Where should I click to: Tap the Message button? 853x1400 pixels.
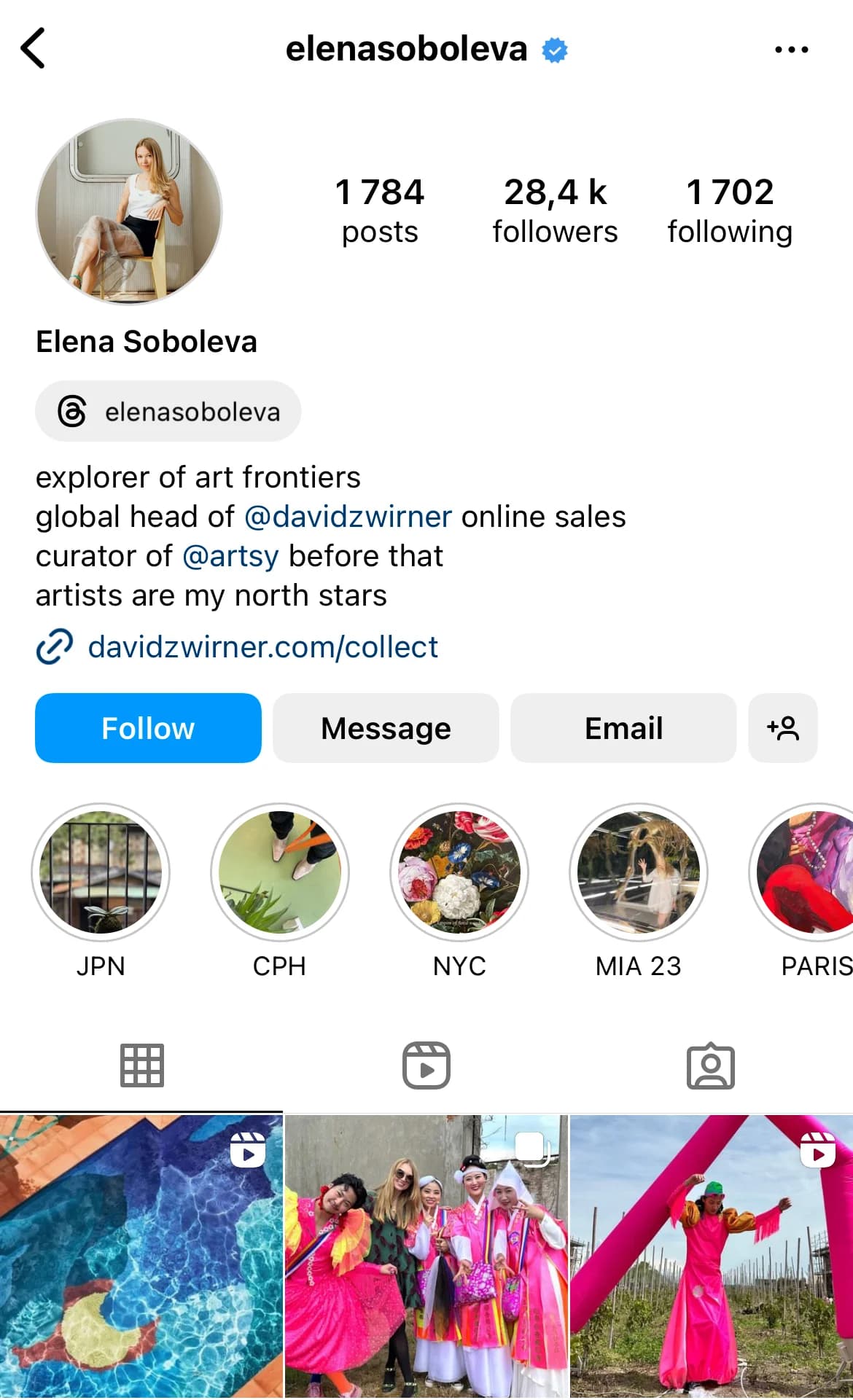click(386, 727)
